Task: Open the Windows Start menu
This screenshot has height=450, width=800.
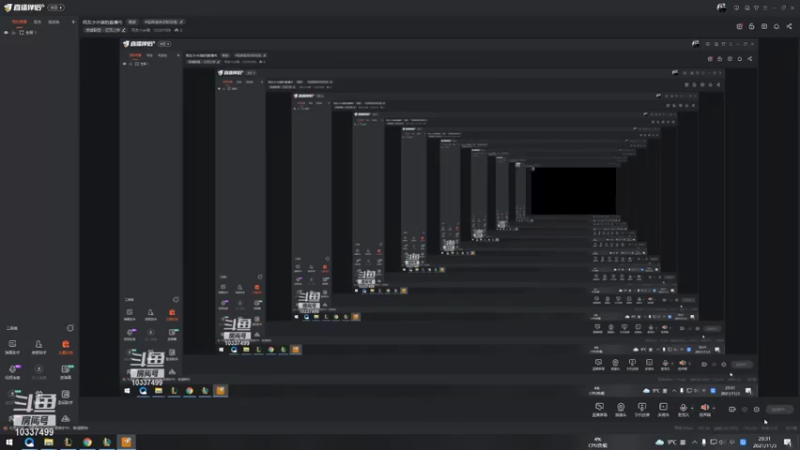Action: (x=9, y=442)
